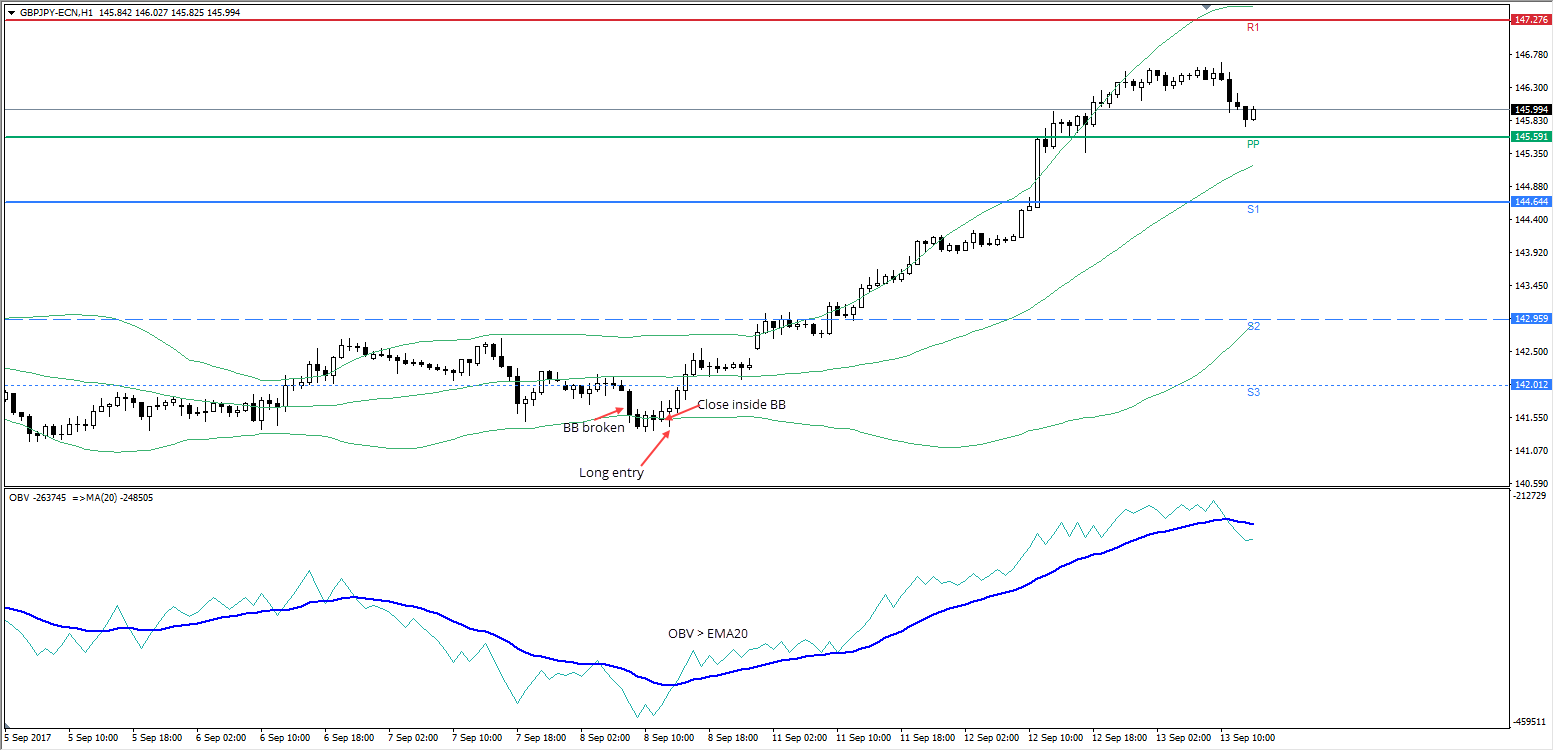Select the 142.959 price label
Viewport: 1554px width, 751px height.
1531,319
